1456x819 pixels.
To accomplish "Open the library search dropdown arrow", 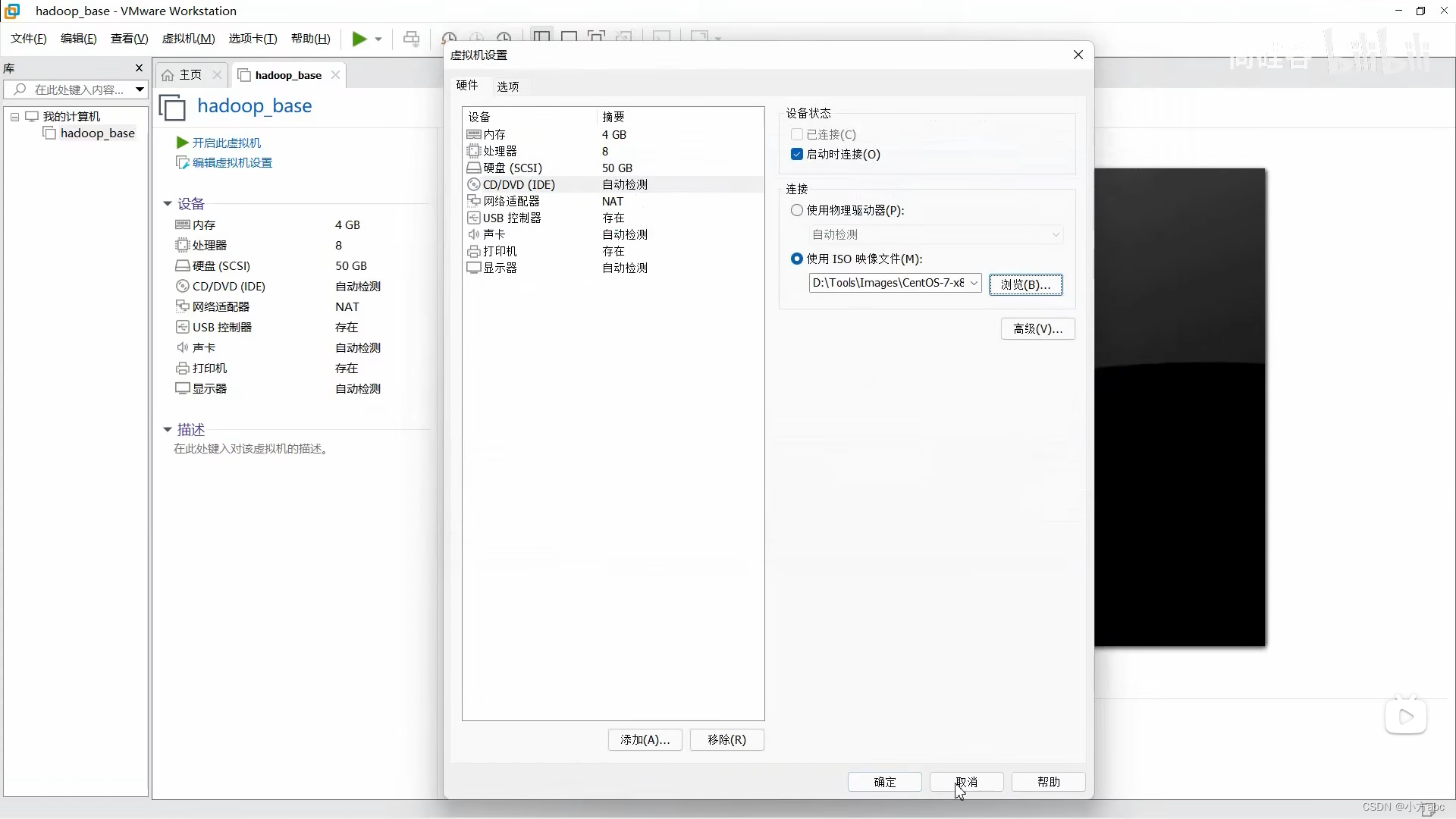I will 140,89.
